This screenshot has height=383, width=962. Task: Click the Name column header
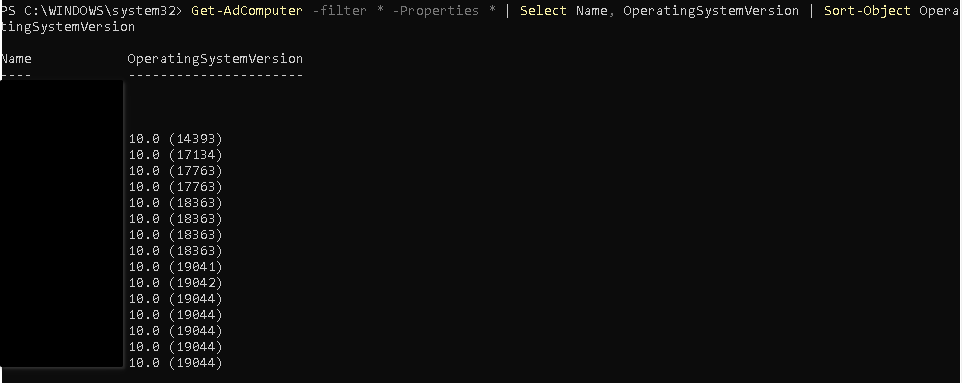[16, 59]
